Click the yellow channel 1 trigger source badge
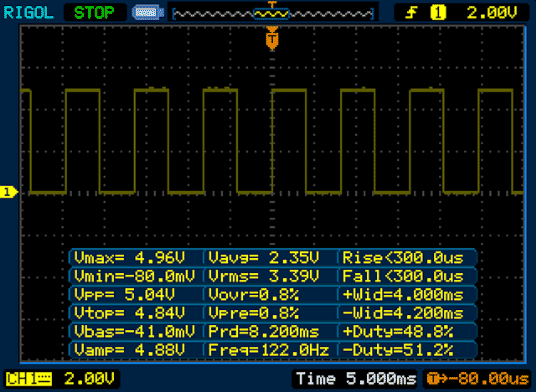The width and height of the screenshot is (536, 392). pyautogui.click(x=438, y=13)
